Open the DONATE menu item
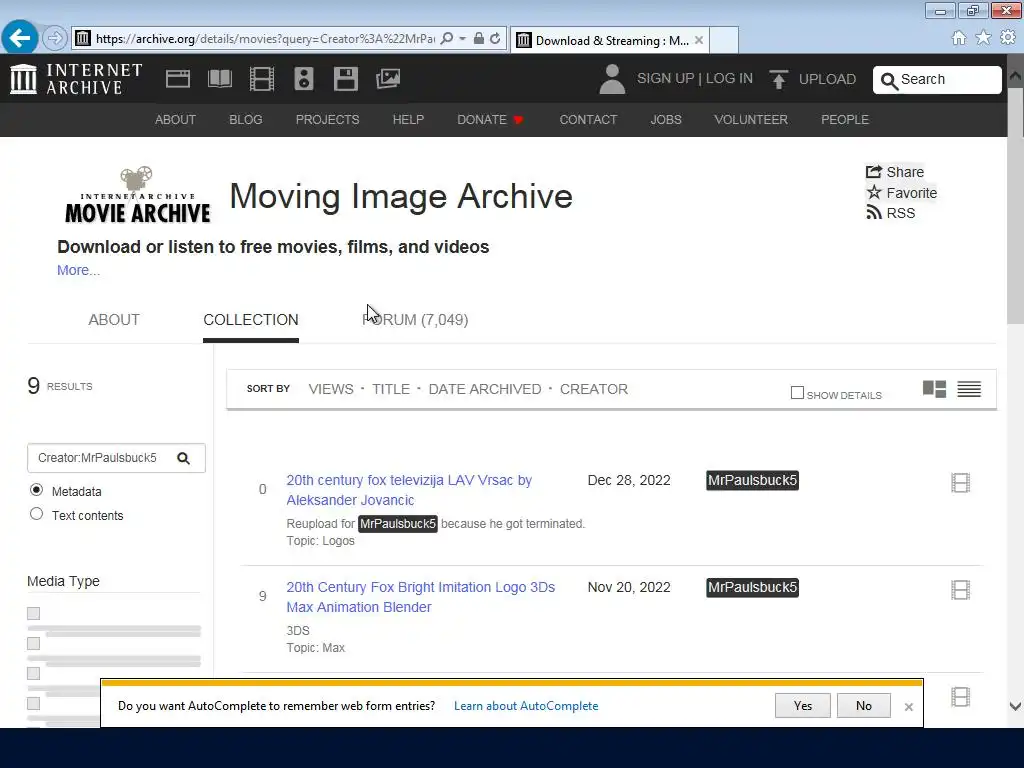1024x768 pixels. click(x=490, y=120)
